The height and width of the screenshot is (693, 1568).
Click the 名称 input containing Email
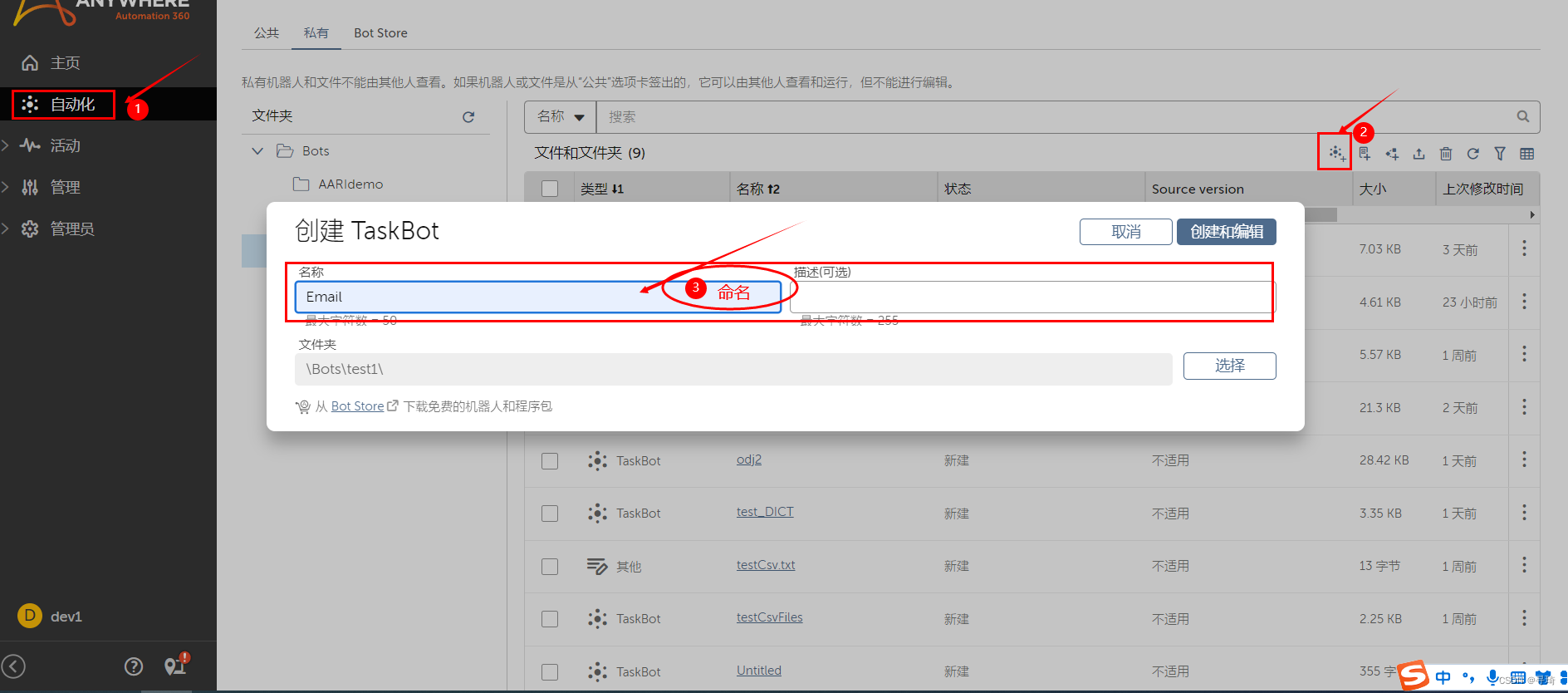point(538,297)
